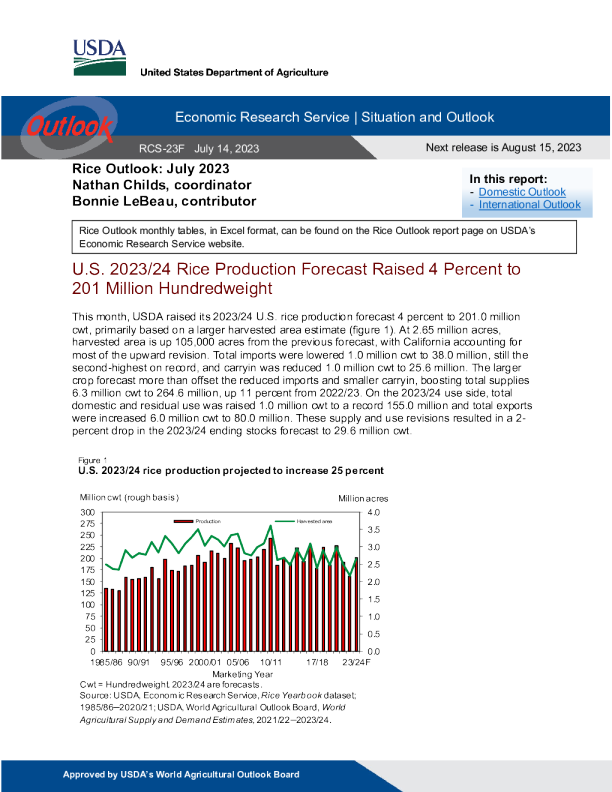
Task: Click the '23/24F' x-axis label
Action: tap(356, 662)
